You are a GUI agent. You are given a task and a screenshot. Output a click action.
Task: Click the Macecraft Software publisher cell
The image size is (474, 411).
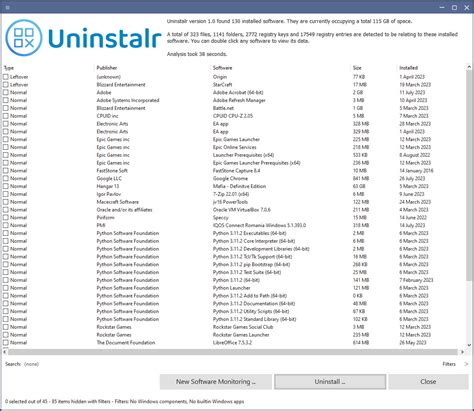pyautogui.click(x=117, y=202)
